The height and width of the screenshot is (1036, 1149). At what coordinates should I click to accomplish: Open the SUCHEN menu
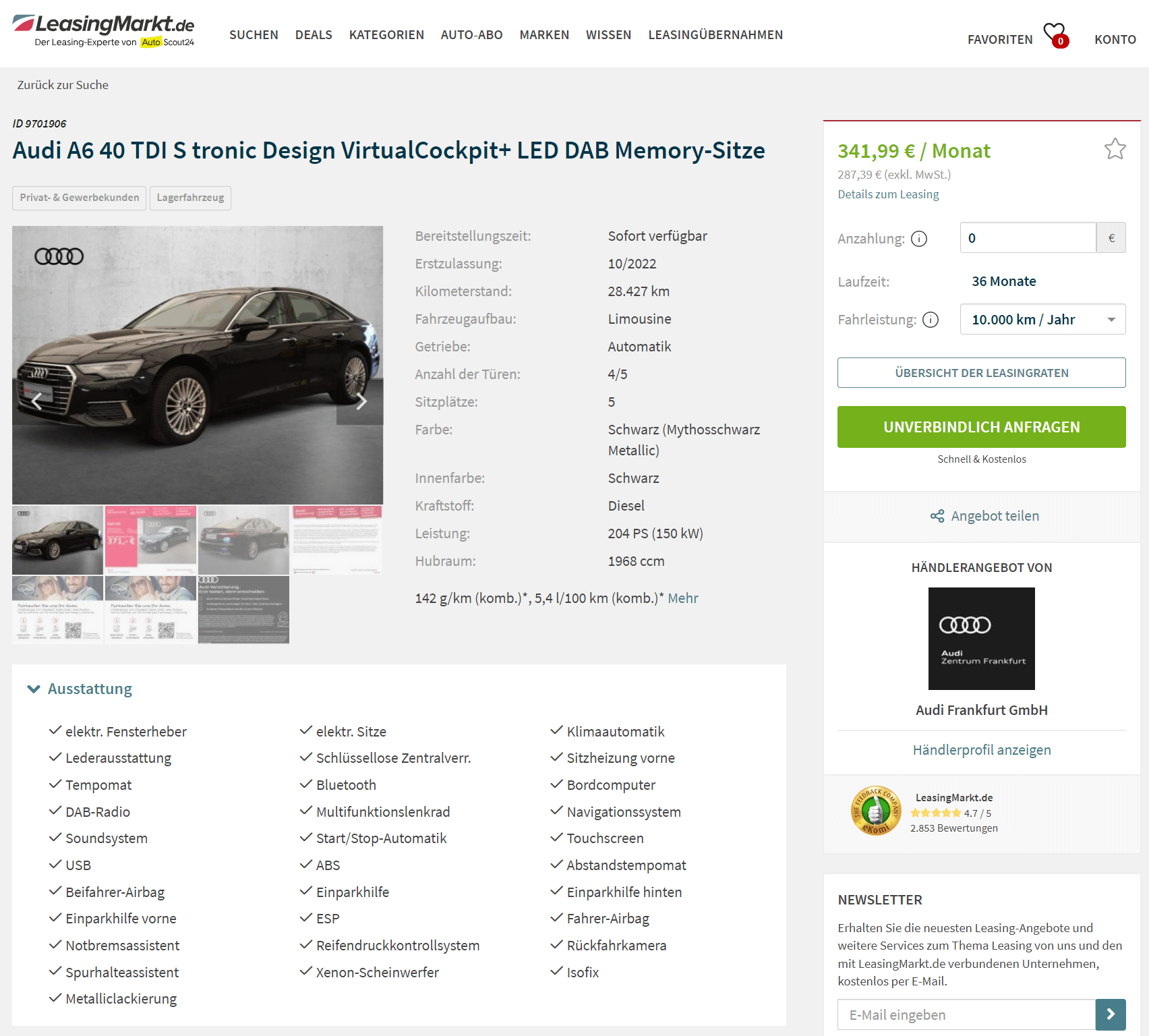pyautogui.click(x=254, y=34)
